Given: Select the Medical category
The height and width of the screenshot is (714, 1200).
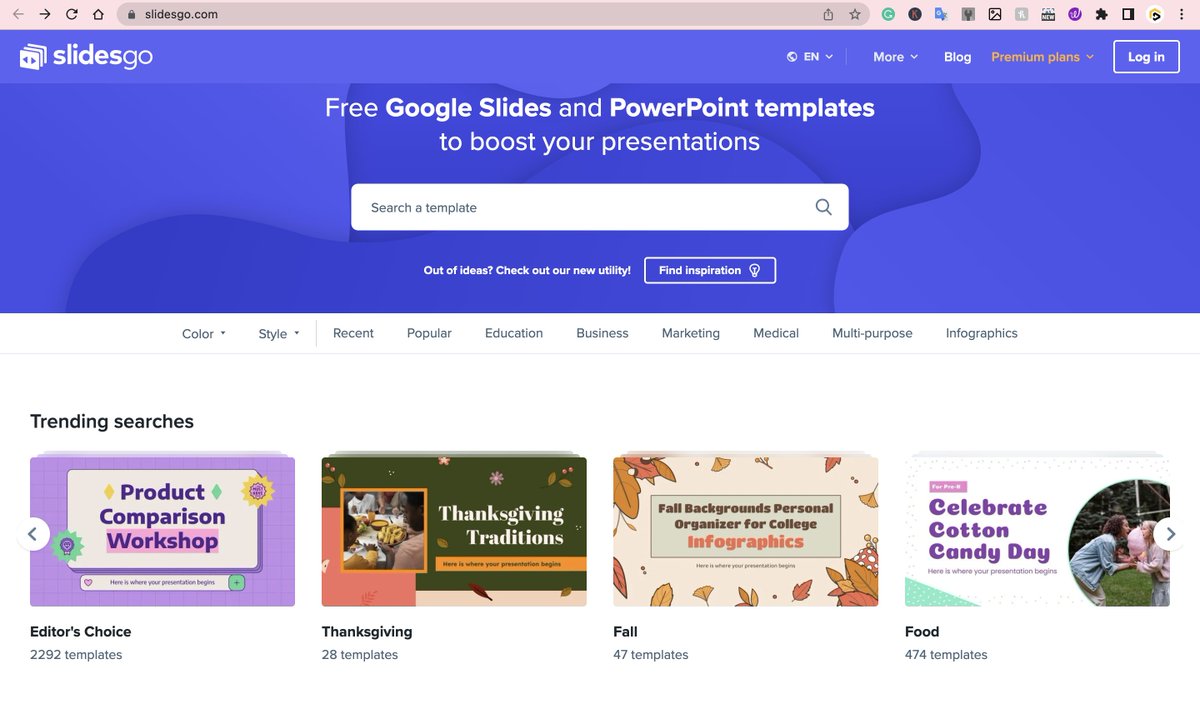Looking at the screenshot, I should [776, 333].
